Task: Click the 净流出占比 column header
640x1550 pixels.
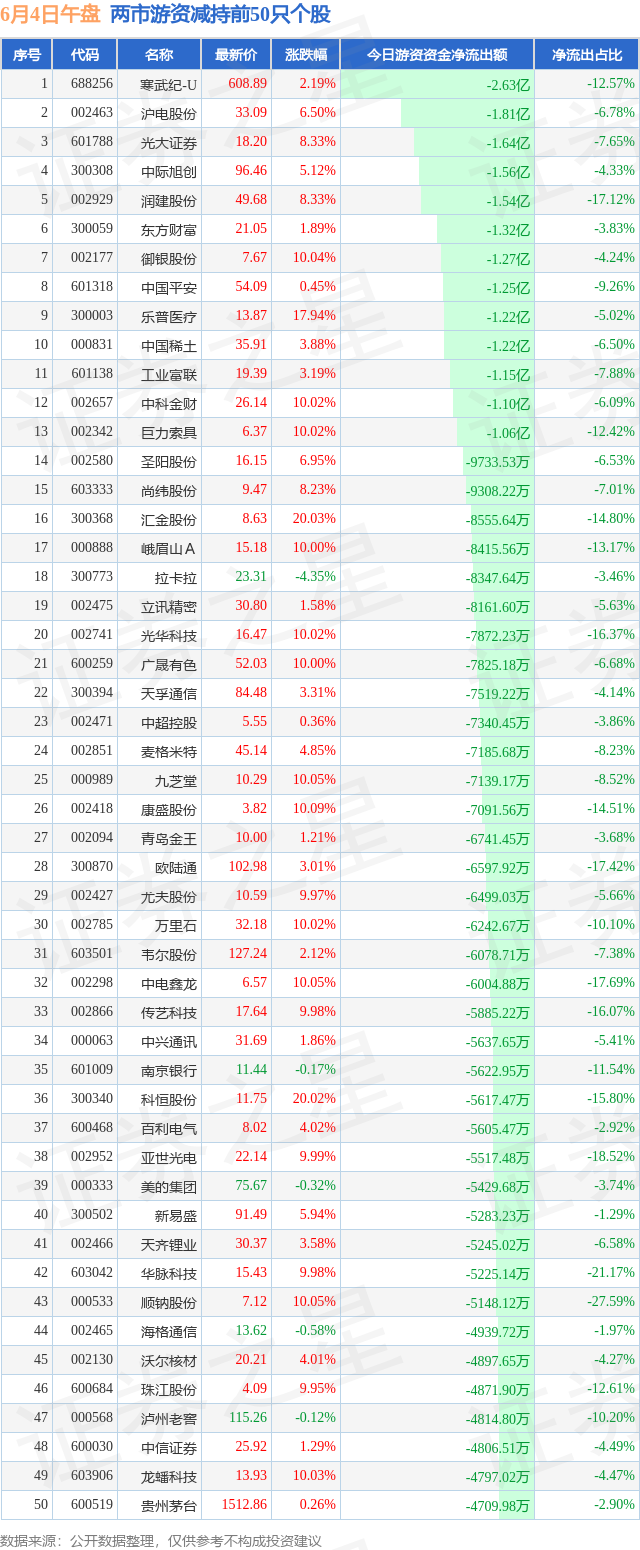Action: point(586,55)
